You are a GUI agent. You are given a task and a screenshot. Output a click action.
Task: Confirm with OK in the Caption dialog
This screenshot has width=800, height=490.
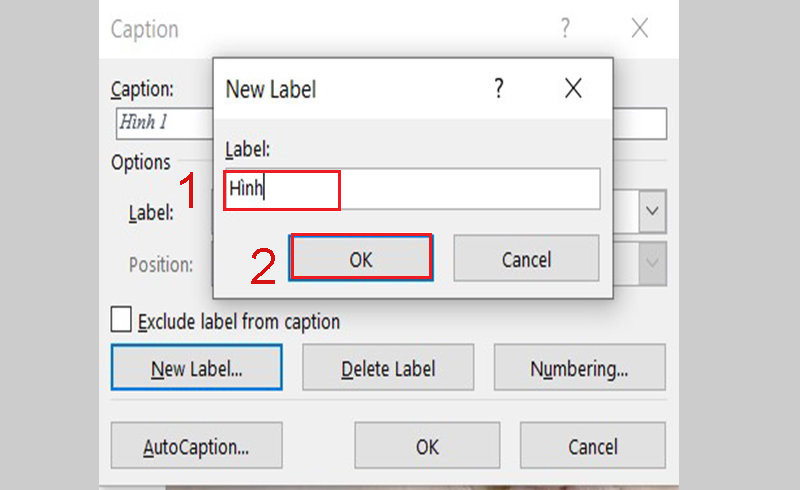click(x=427, y=445)
